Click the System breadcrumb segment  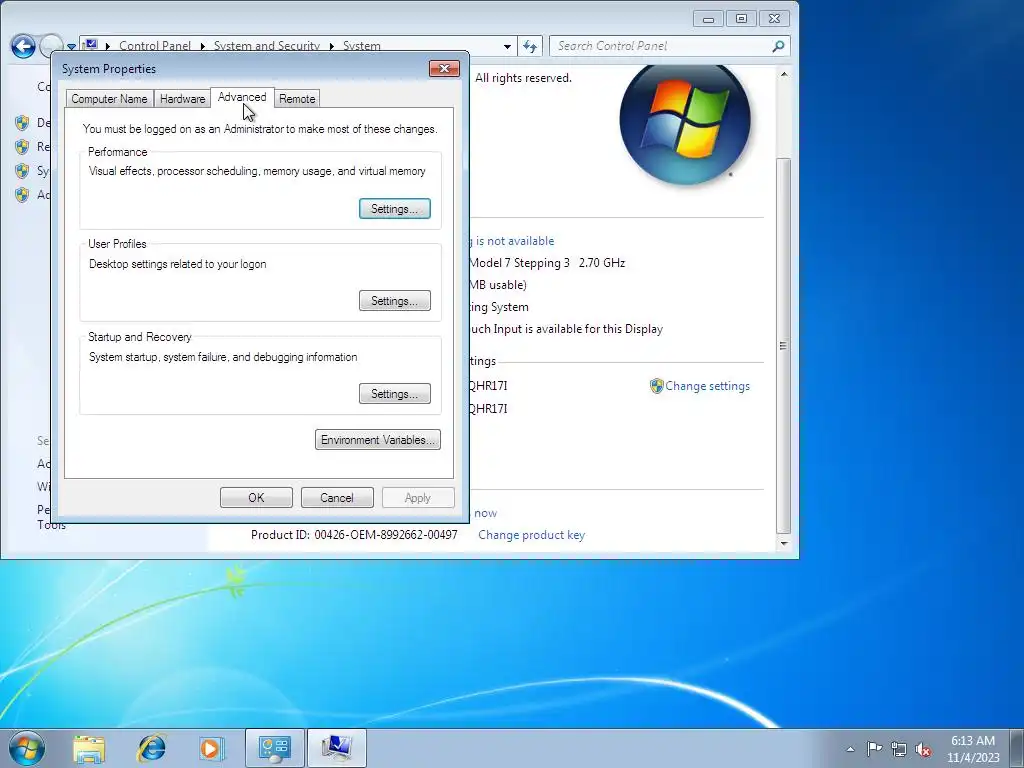(x=362, y=46)
